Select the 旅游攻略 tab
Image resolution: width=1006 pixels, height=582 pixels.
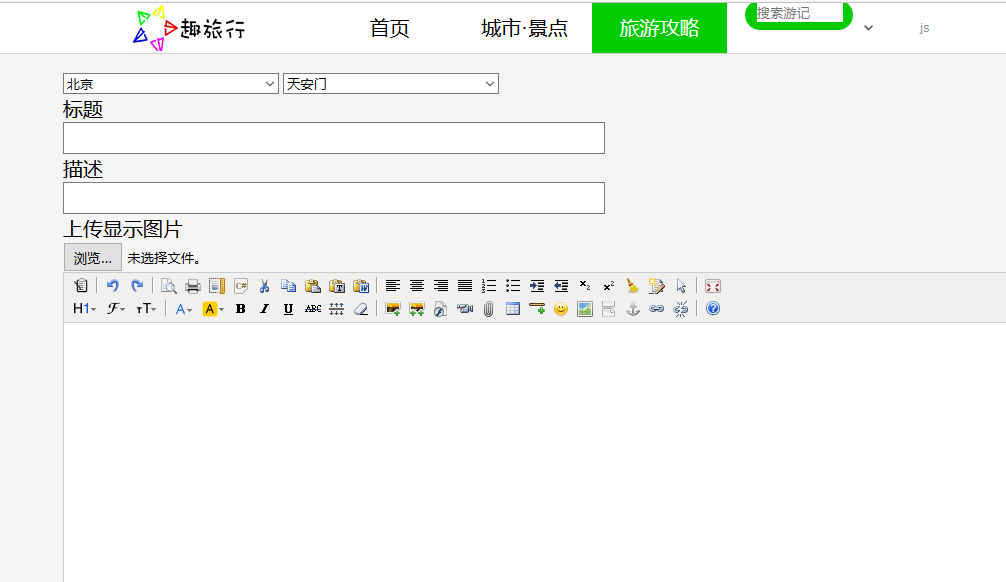point(660,28)
